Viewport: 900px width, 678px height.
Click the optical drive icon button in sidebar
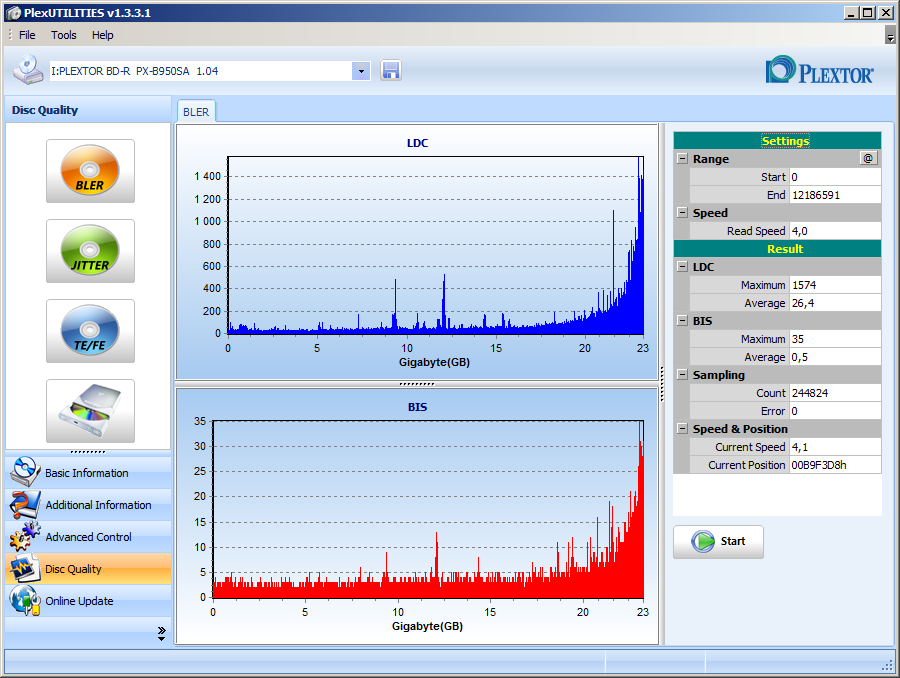(90, 410)
